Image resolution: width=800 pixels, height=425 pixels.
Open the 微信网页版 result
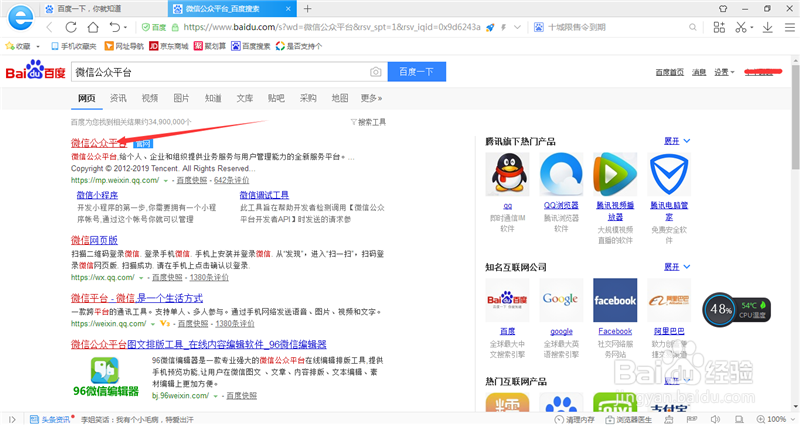[94, 240]
